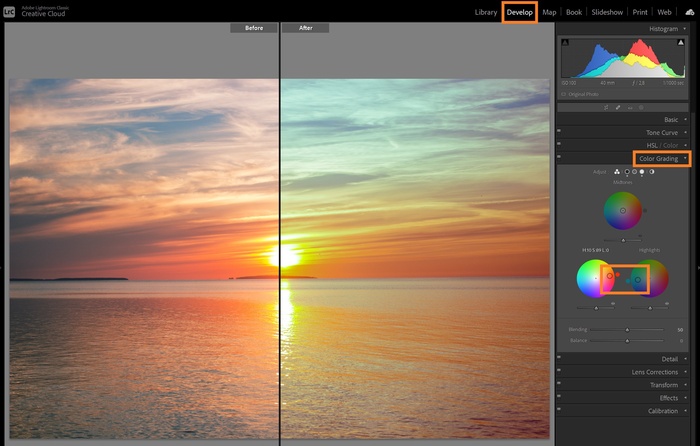700x446 pixels.
Task: Show the Global adjust wheel
Action: click(x=652, y=172)
